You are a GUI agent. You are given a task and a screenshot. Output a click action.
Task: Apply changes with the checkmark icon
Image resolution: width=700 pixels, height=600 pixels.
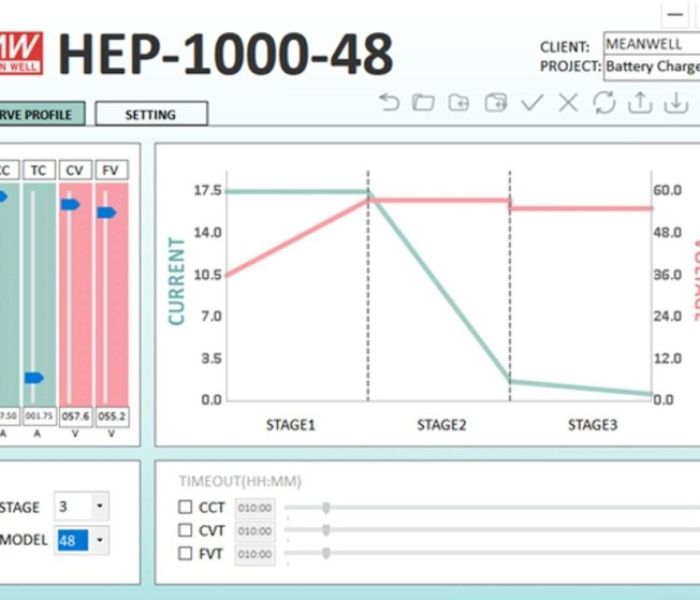click(x=532, y=102)
